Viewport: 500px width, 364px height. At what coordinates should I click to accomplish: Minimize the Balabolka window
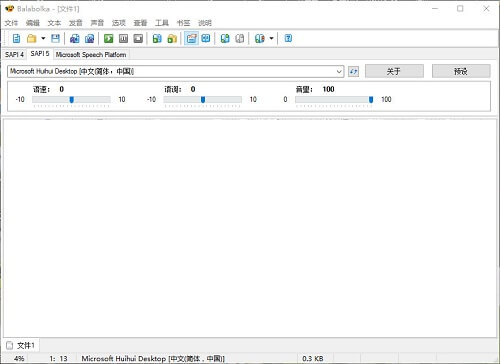[435, 9]
